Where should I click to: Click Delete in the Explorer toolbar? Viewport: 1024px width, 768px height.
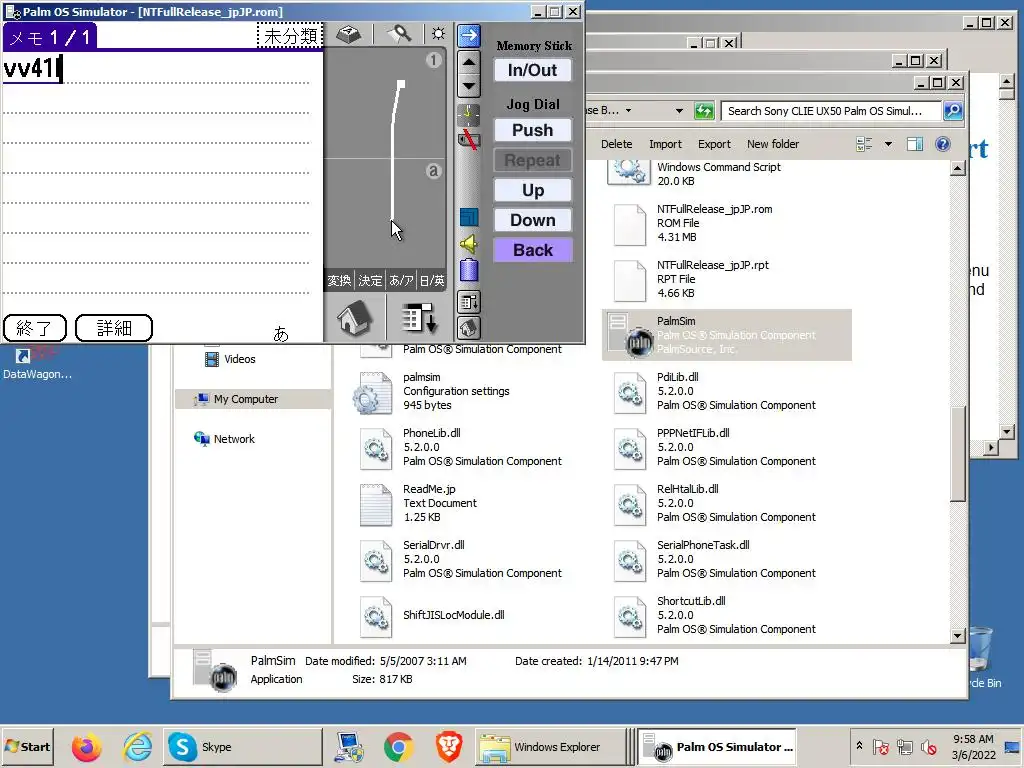[616, 144]
